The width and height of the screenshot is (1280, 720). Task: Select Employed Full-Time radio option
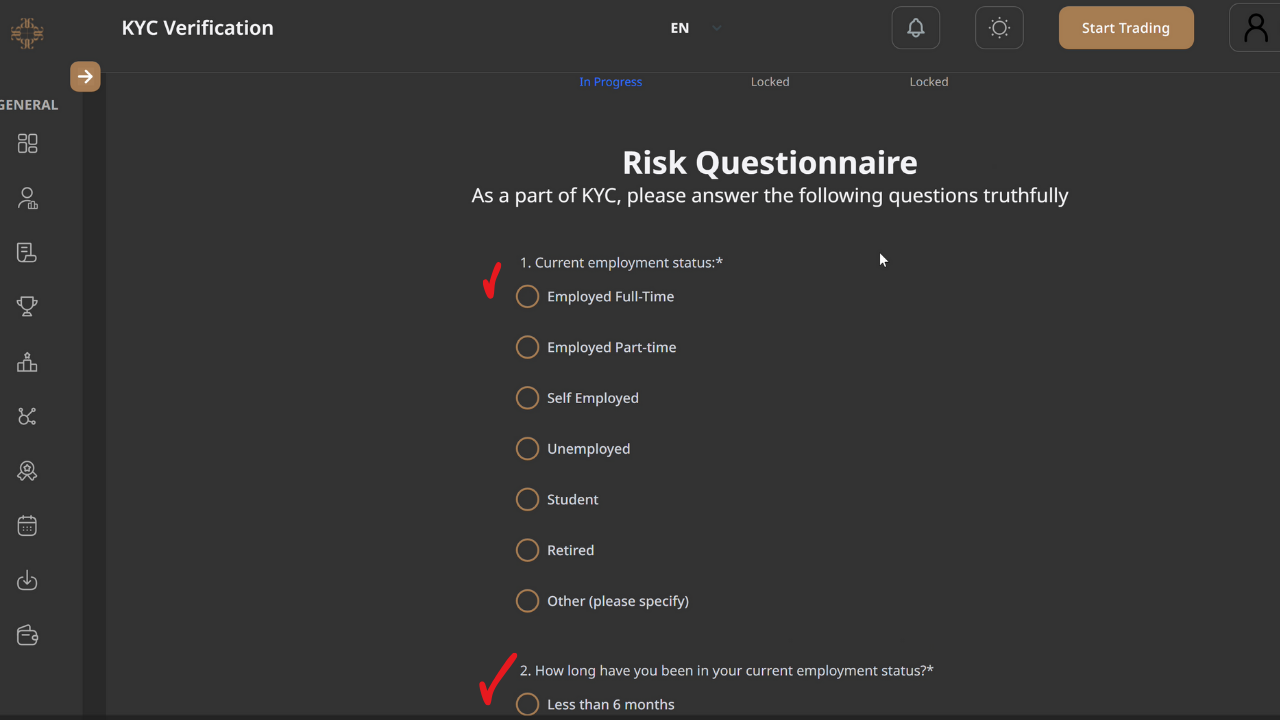click(x=527, y=297)
